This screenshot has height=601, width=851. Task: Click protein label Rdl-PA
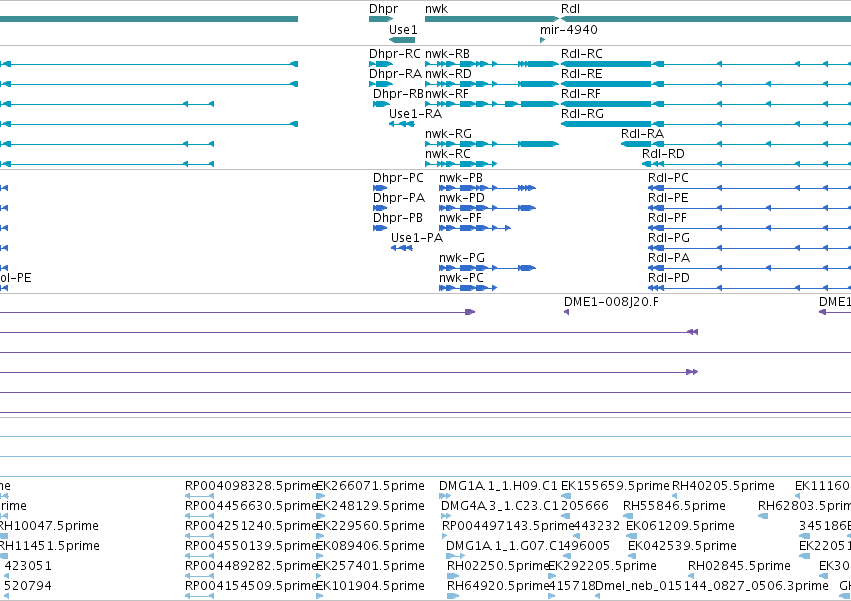pos(669,258)
